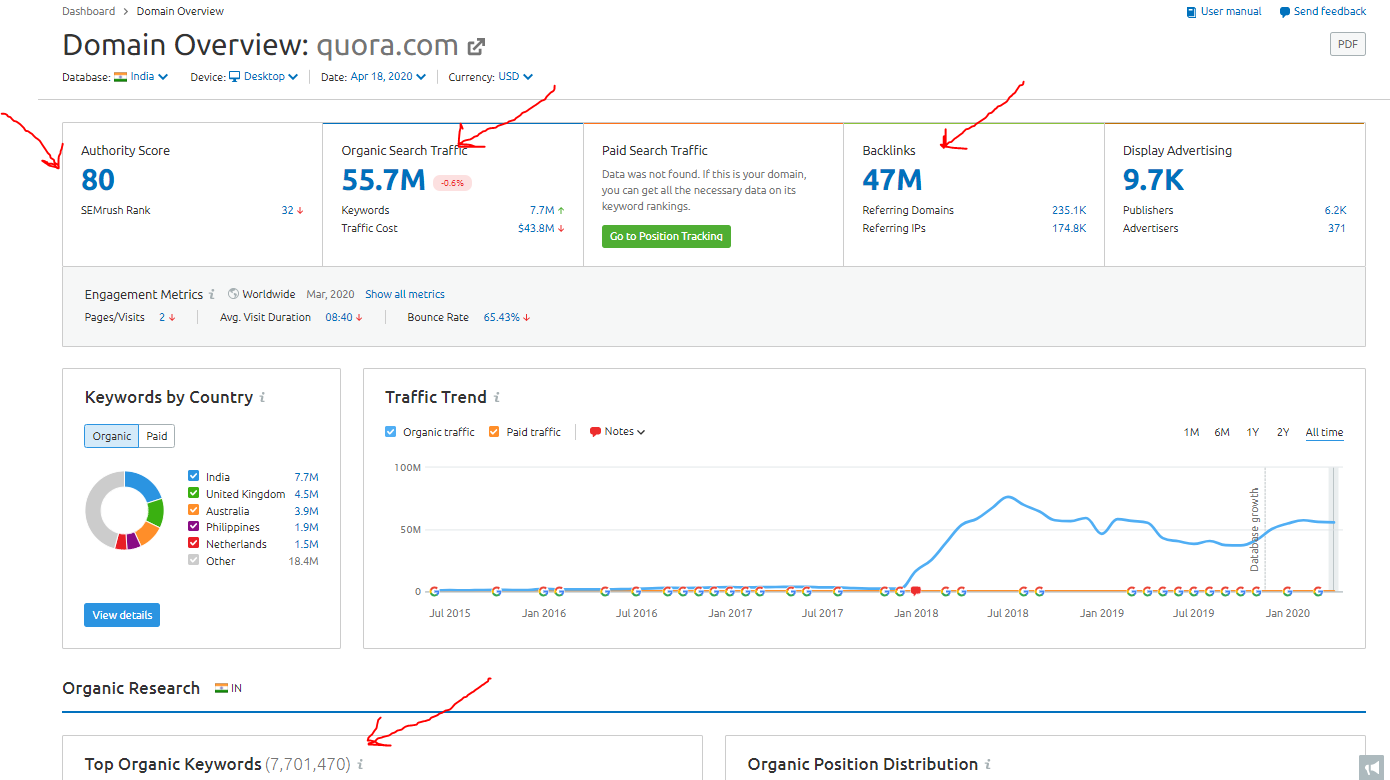Click the red Notes flag icon
This screenshot has height=780, width=1390.
[x=595, y=432]
